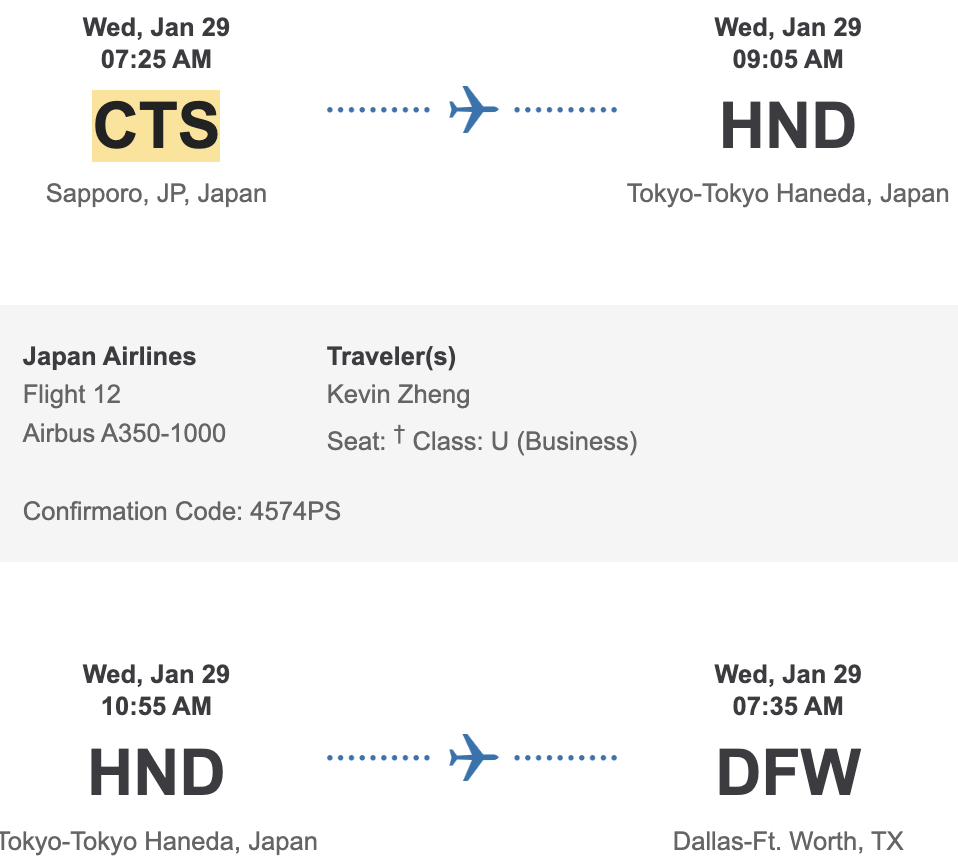Click the Sapporo, JP, Japan label
958x866 pixels.
pyautogui.click(x=156, y=193)
